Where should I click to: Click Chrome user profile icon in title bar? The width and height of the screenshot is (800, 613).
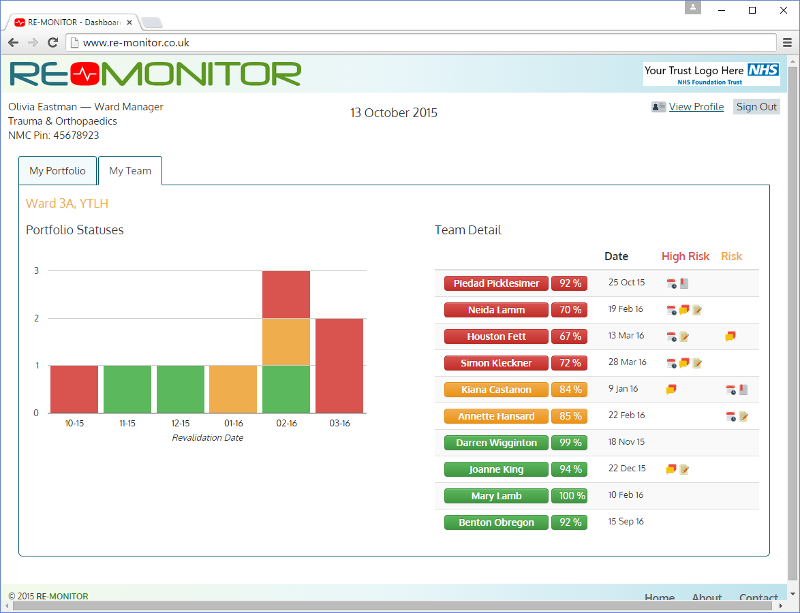[x=693, y=7]
